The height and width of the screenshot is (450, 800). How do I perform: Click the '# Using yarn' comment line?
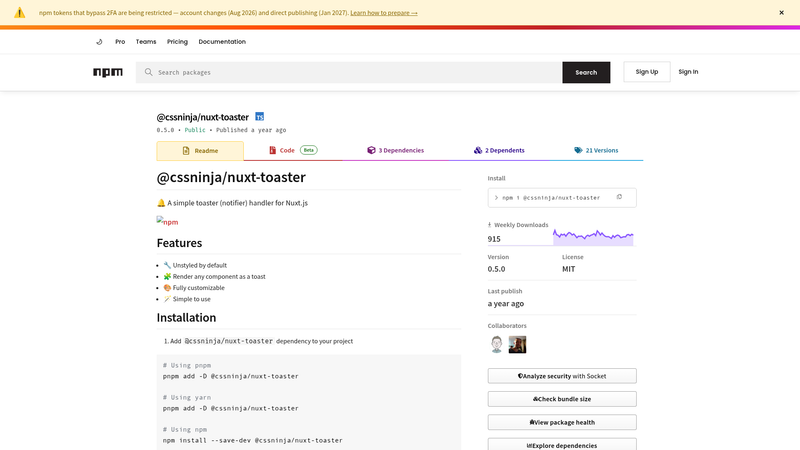pos(187,397)
